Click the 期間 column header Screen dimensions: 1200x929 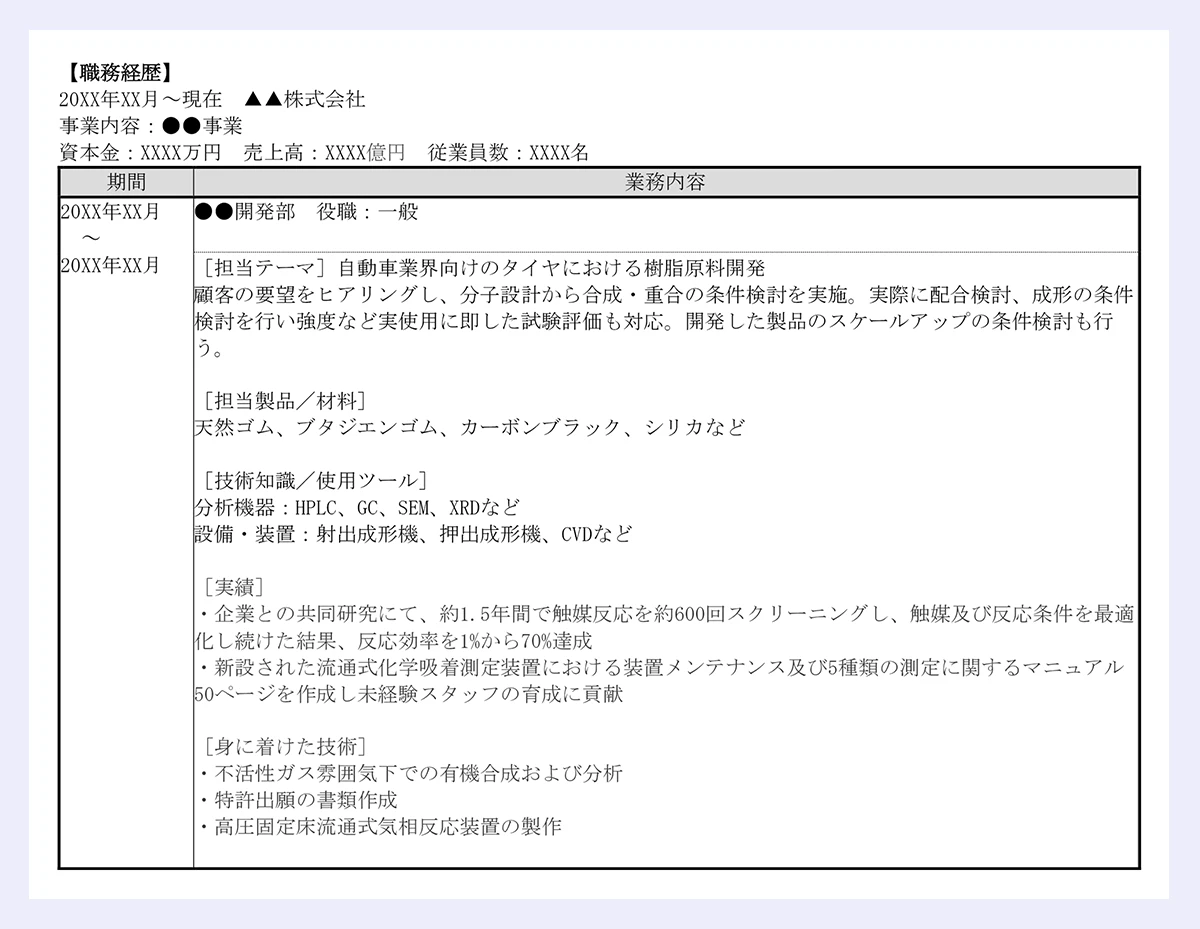click(125, 182)
